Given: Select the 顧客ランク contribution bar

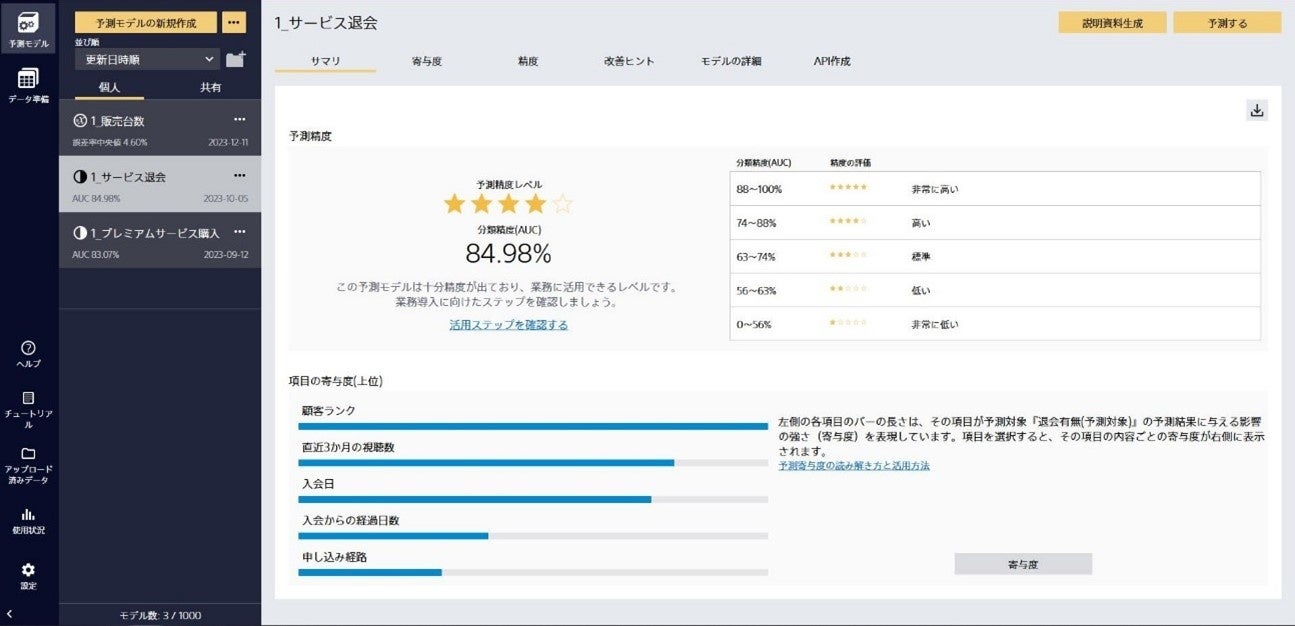Looking at the screenshot, I should pyautogui.click(x=532, y=426).
